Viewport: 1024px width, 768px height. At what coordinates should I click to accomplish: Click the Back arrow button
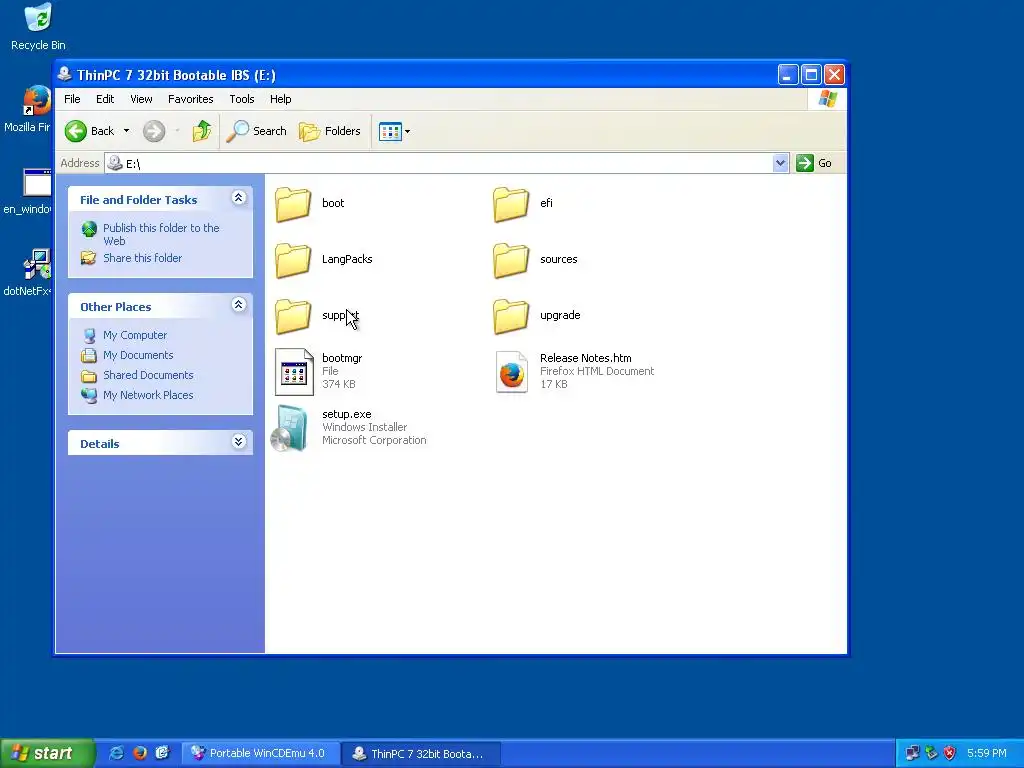pos(89,131)
